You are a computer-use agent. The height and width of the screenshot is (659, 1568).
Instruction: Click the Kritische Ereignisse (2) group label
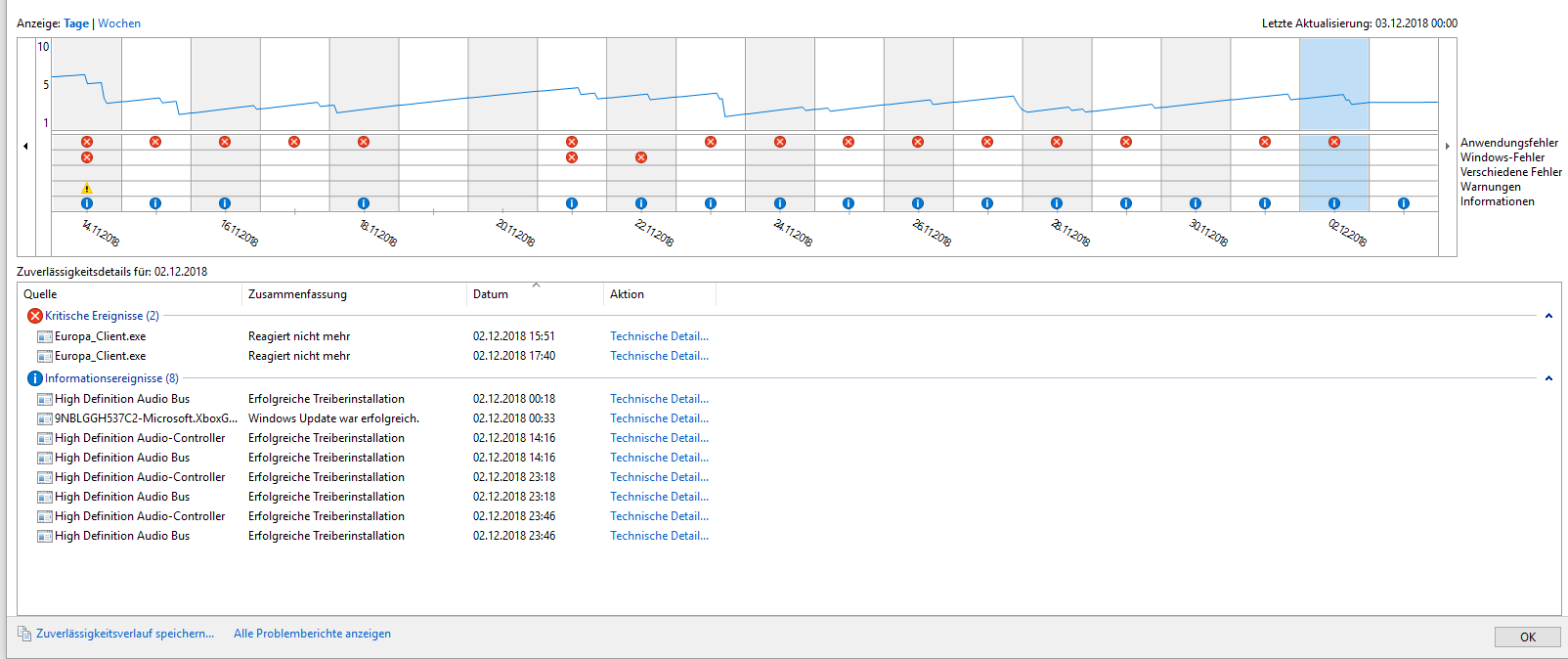click(x=102, y=316)
